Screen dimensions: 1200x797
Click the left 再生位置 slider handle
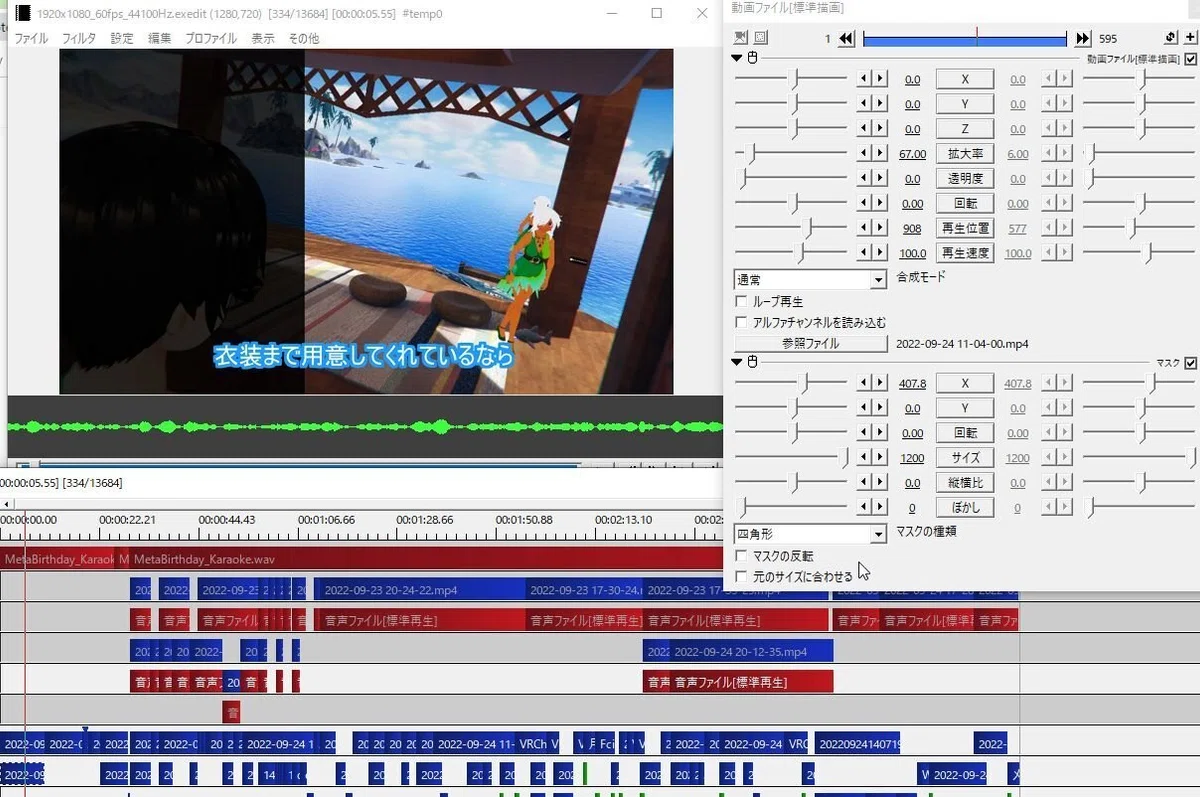coord(810,229)
